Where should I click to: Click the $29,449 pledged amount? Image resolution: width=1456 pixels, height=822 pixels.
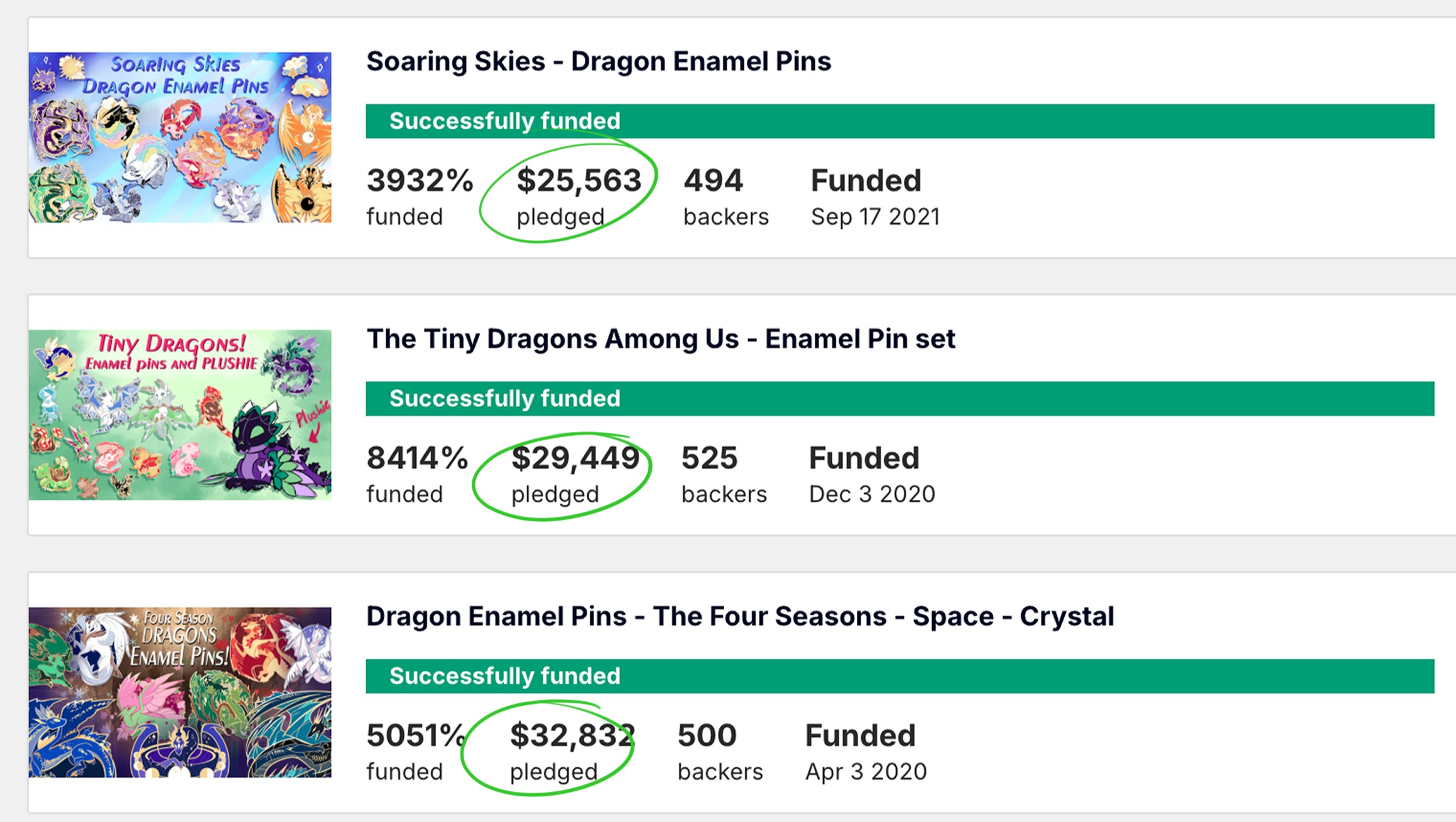click(x=575, y=458)
